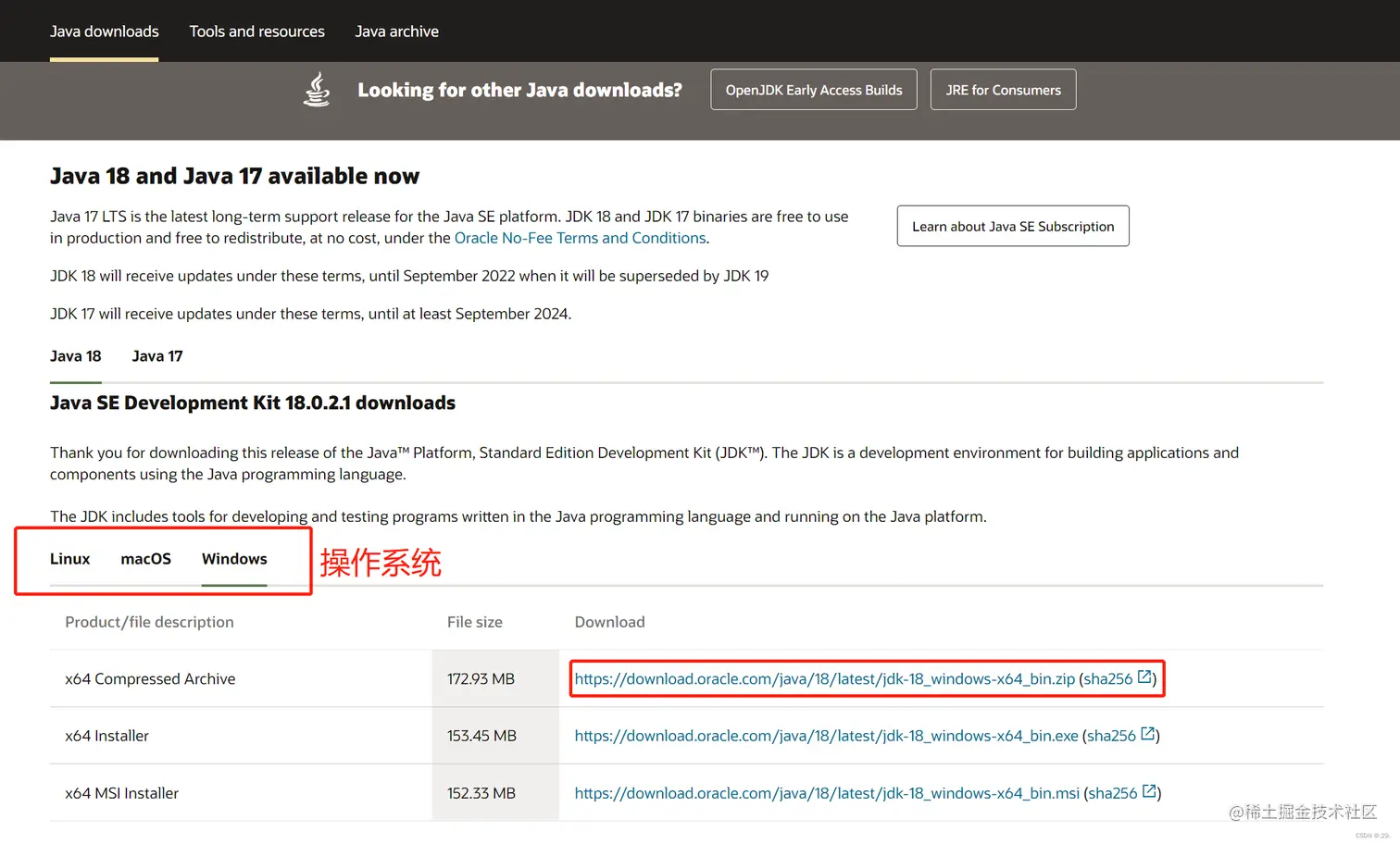The height and width of the screenshot is (844, 1400).
Task: Click the x64 Installer row label
Action: 106,736
